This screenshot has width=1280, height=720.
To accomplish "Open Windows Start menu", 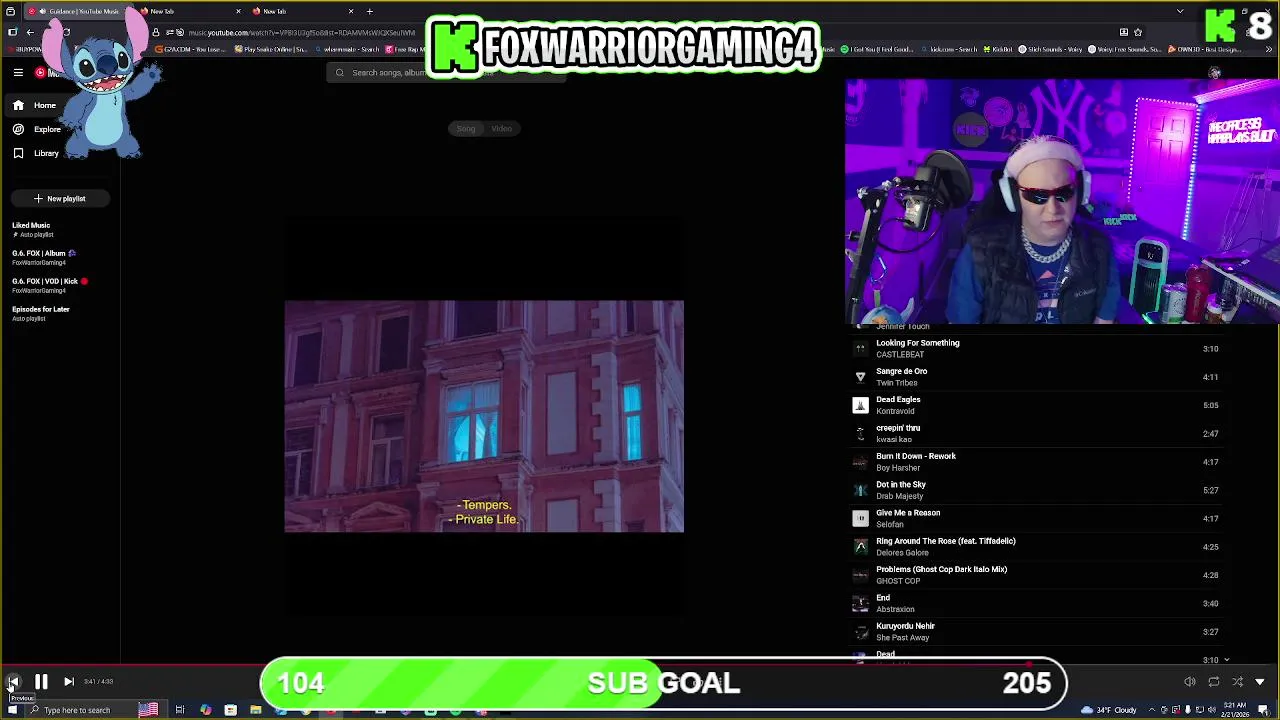I will coord(12,710).
